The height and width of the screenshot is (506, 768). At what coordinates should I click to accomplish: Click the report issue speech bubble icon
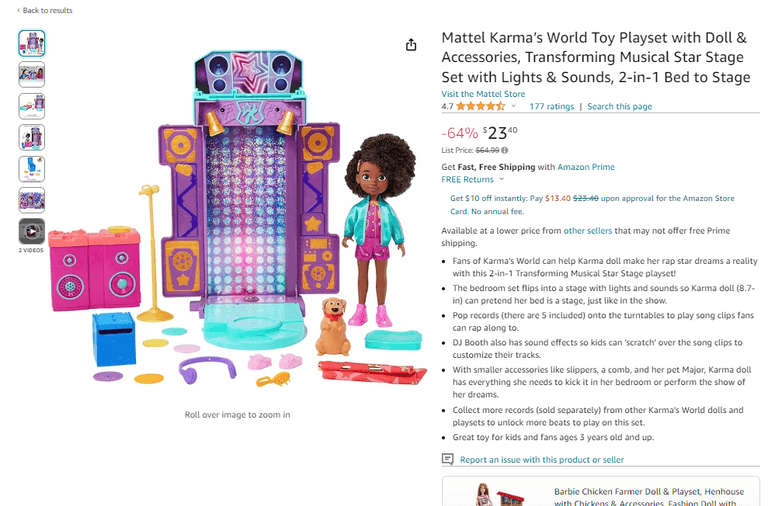[x=448, y=460]
